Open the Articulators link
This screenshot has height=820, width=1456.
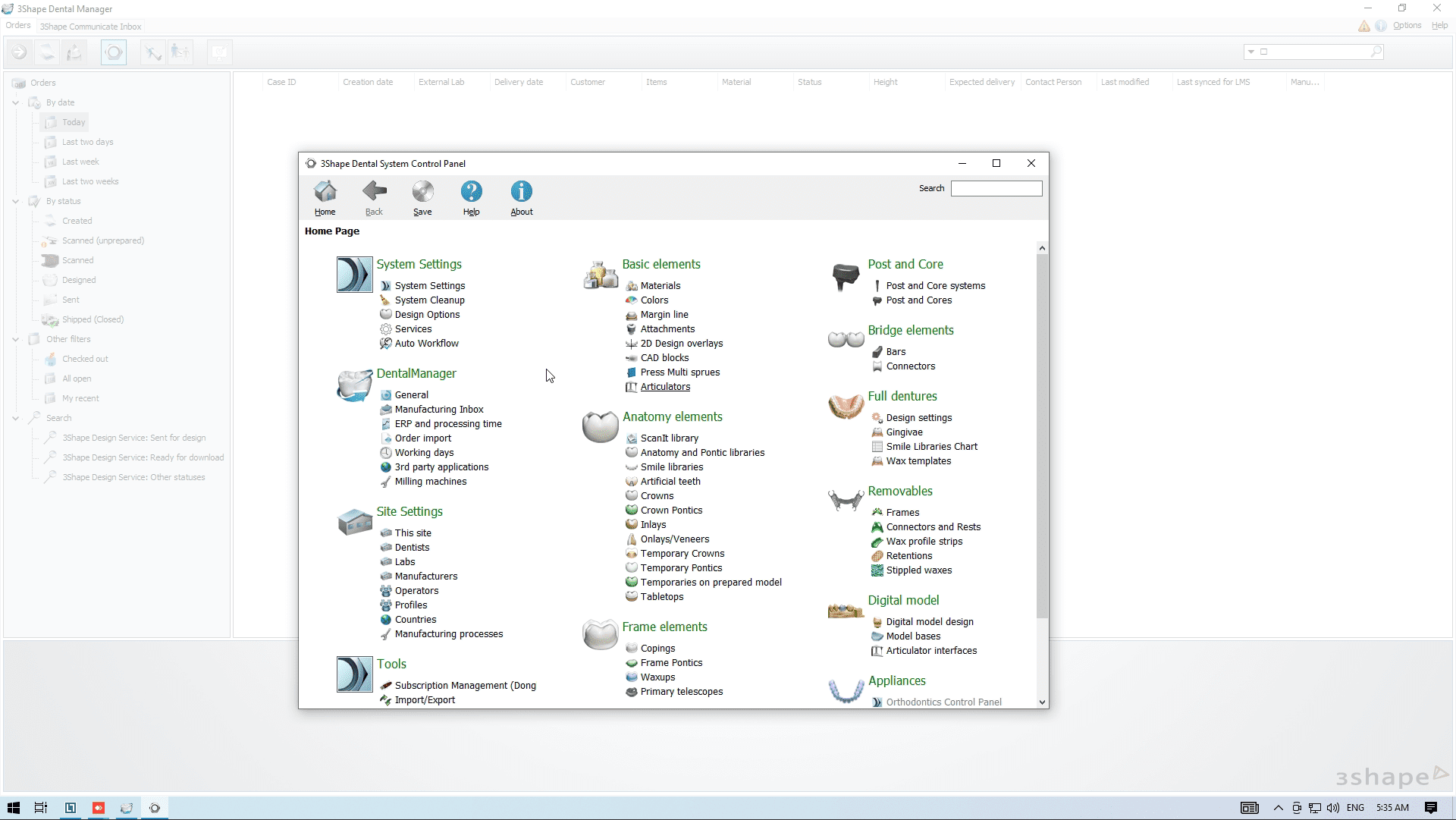[x=665, y=387]
